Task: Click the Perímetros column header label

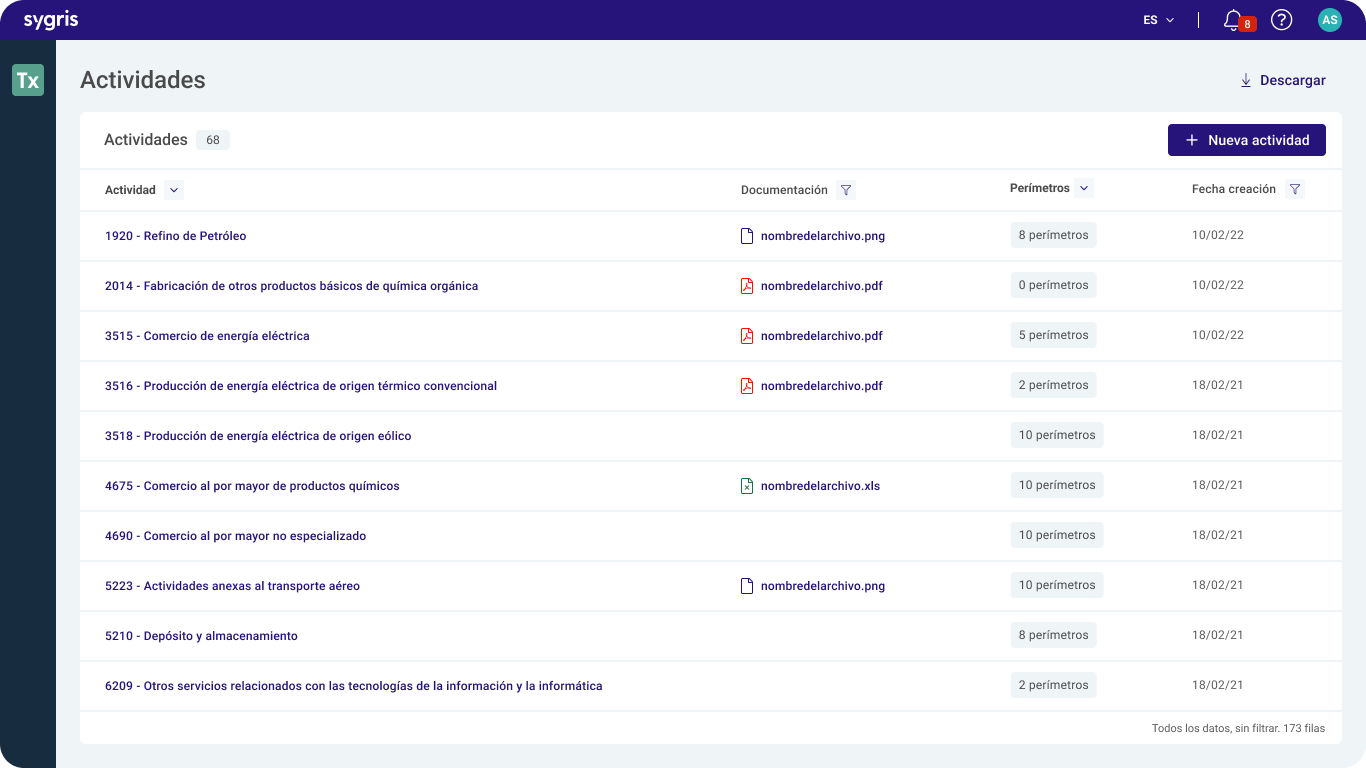Action: coord(1040,188)
